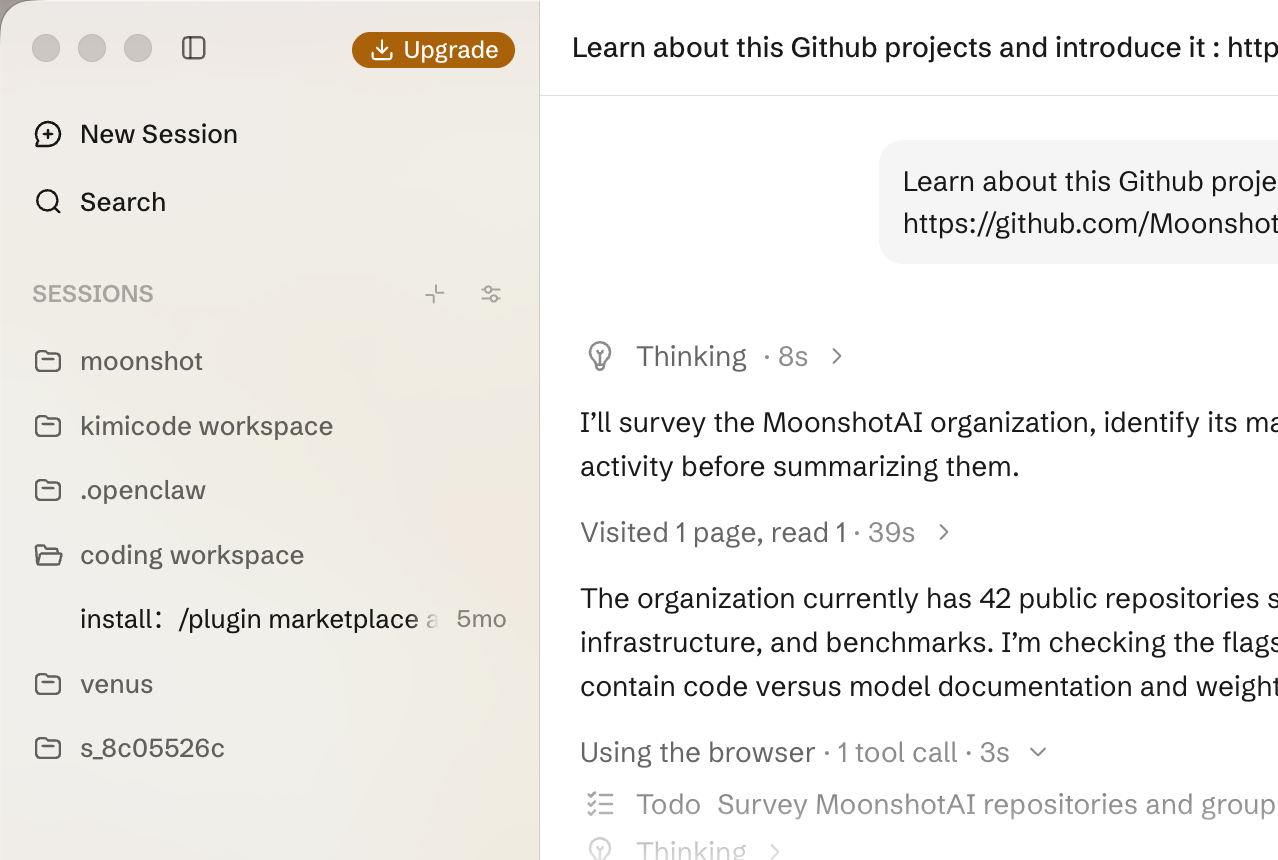Click the session title in the header
This screenshot has width=1278, height=860.
(x=925, y=48)
